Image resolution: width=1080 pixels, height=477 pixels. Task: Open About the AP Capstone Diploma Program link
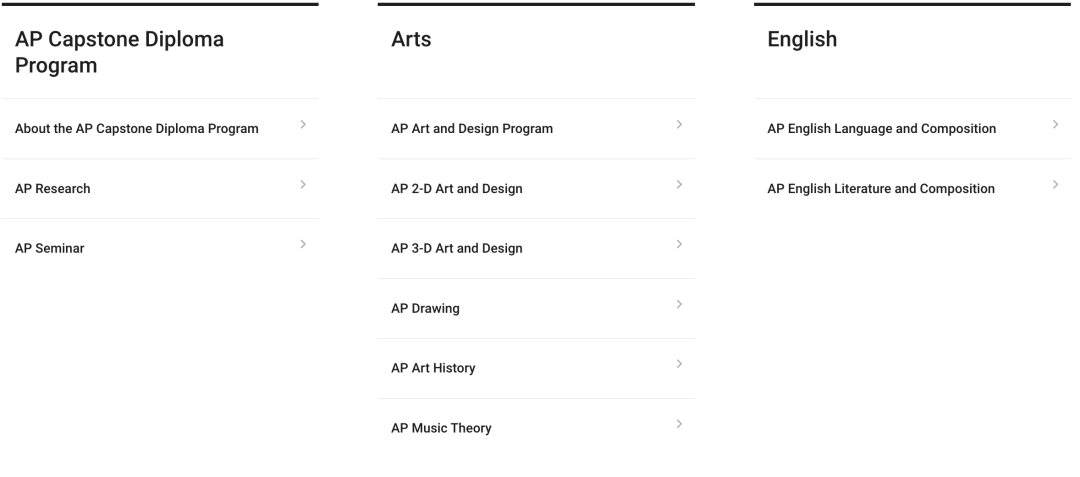[x=137, y=129]
